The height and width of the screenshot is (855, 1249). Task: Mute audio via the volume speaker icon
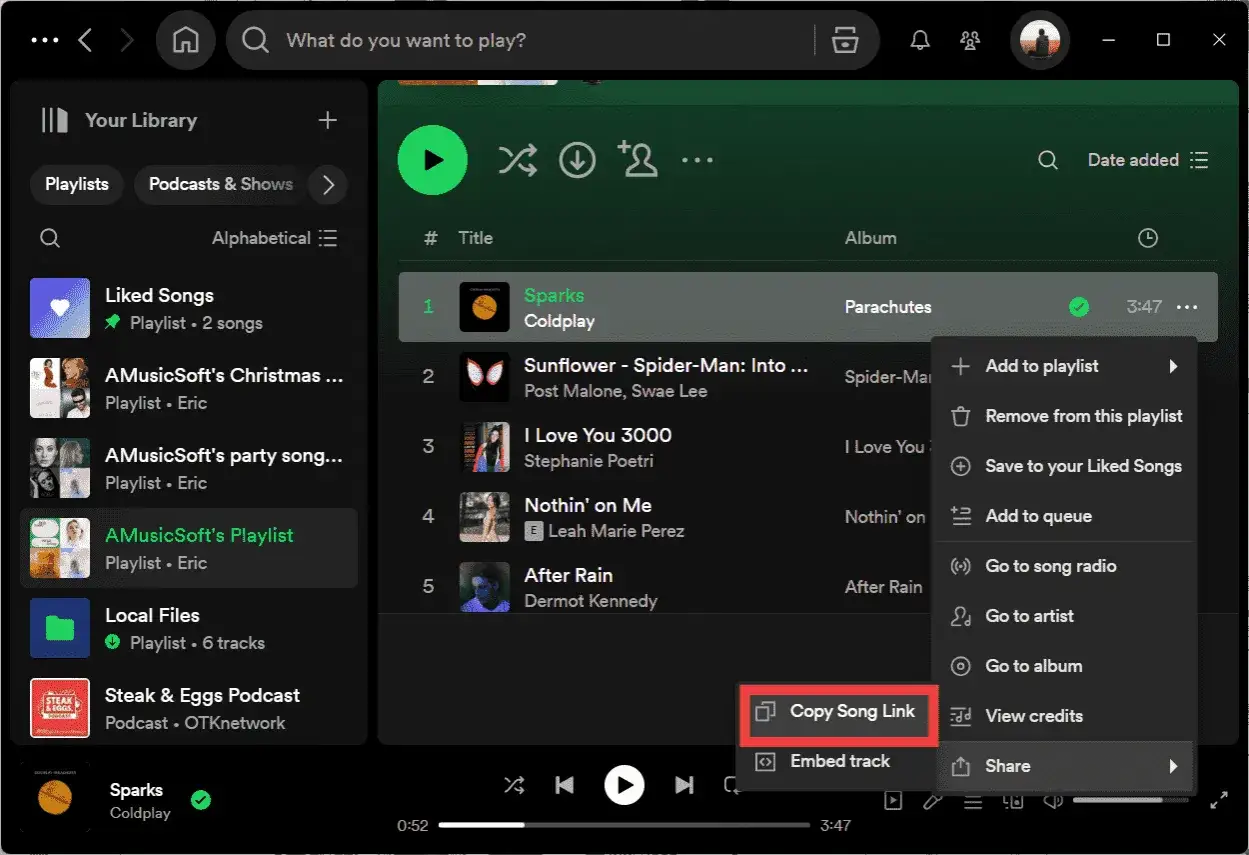coord(1052,800)
